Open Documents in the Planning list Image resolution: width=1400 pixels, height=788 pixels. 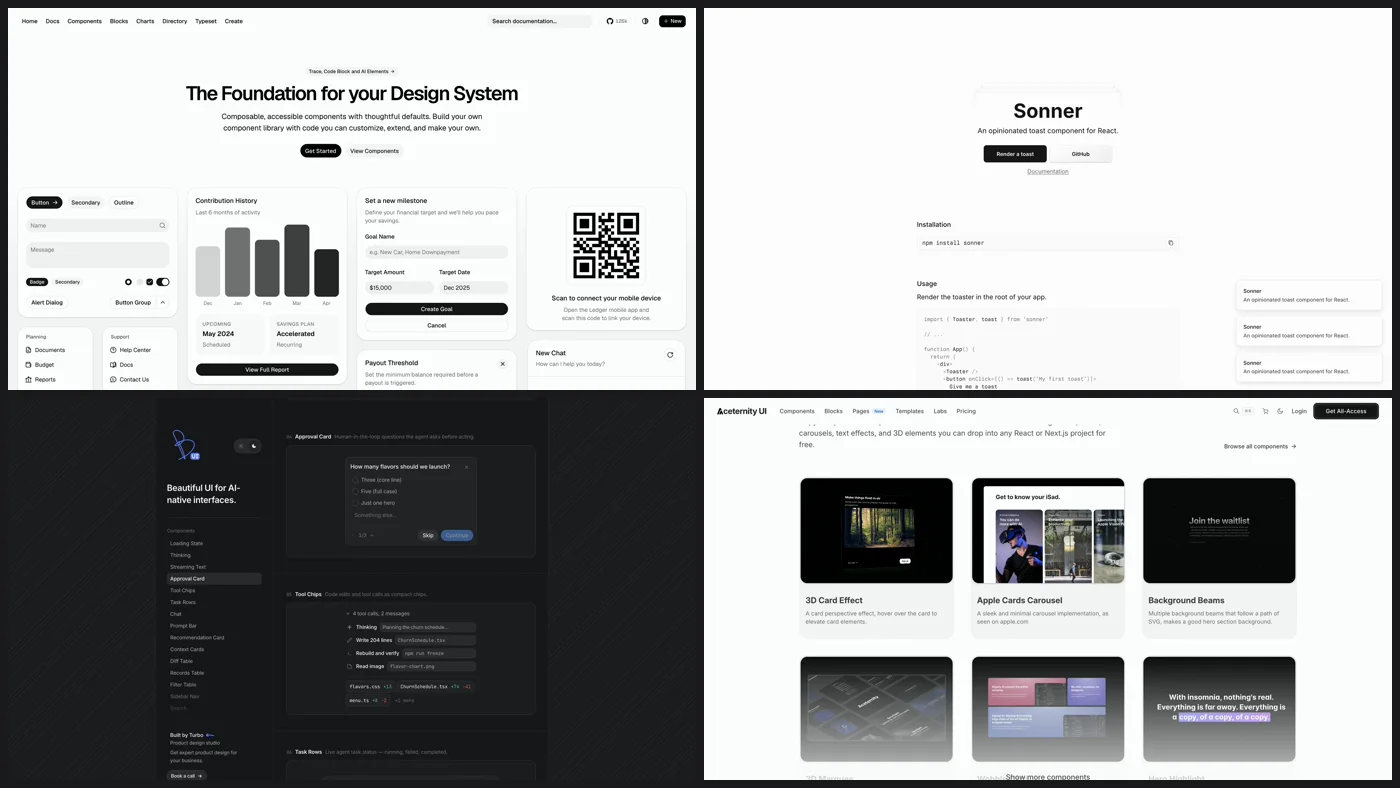click(46, 350)
